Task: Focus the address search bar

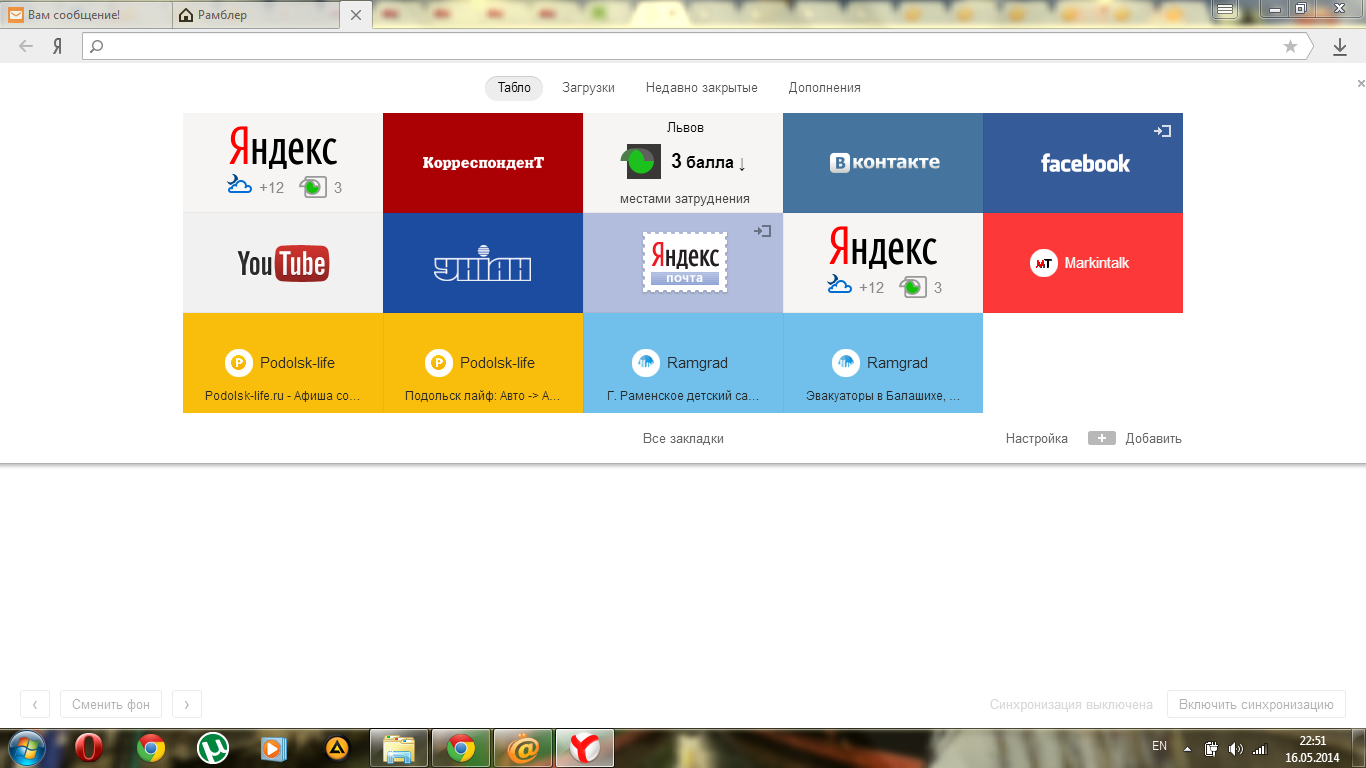Action: 695,46
